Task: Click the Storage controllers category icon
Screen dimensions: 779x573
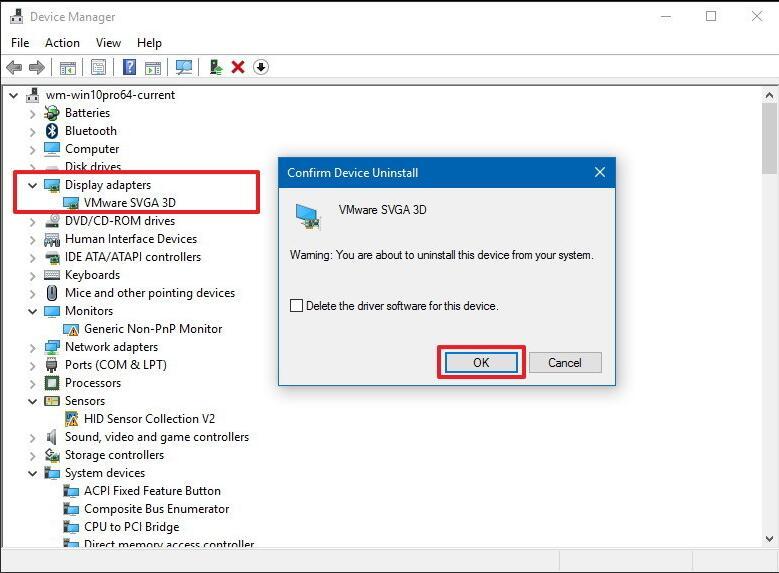Action: [52, 455]
